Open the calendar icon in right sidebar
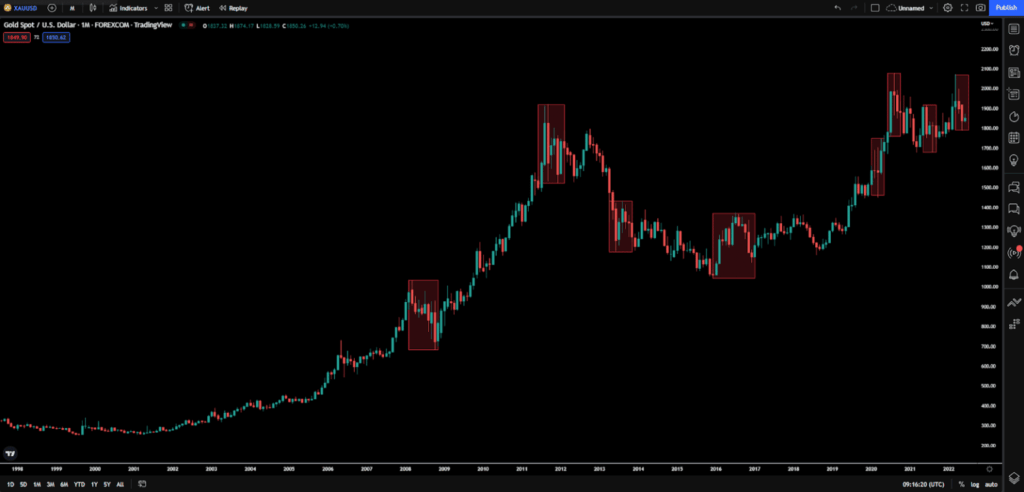The height and width of the screenshot is (492, 1024). (1014, 138)
